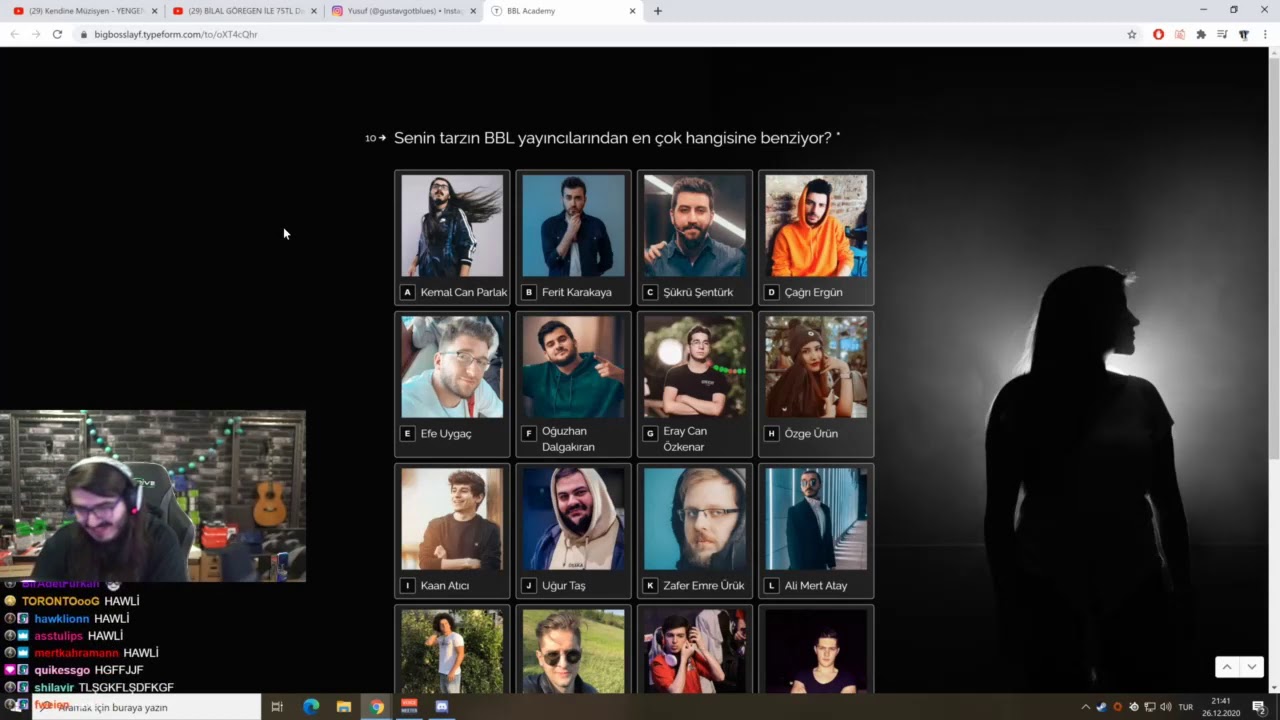The height and width of the screenshot is (720, 1280).
Task: Close the Kendine Müzisyen YouTube tab
Action: tap(154, 11)
